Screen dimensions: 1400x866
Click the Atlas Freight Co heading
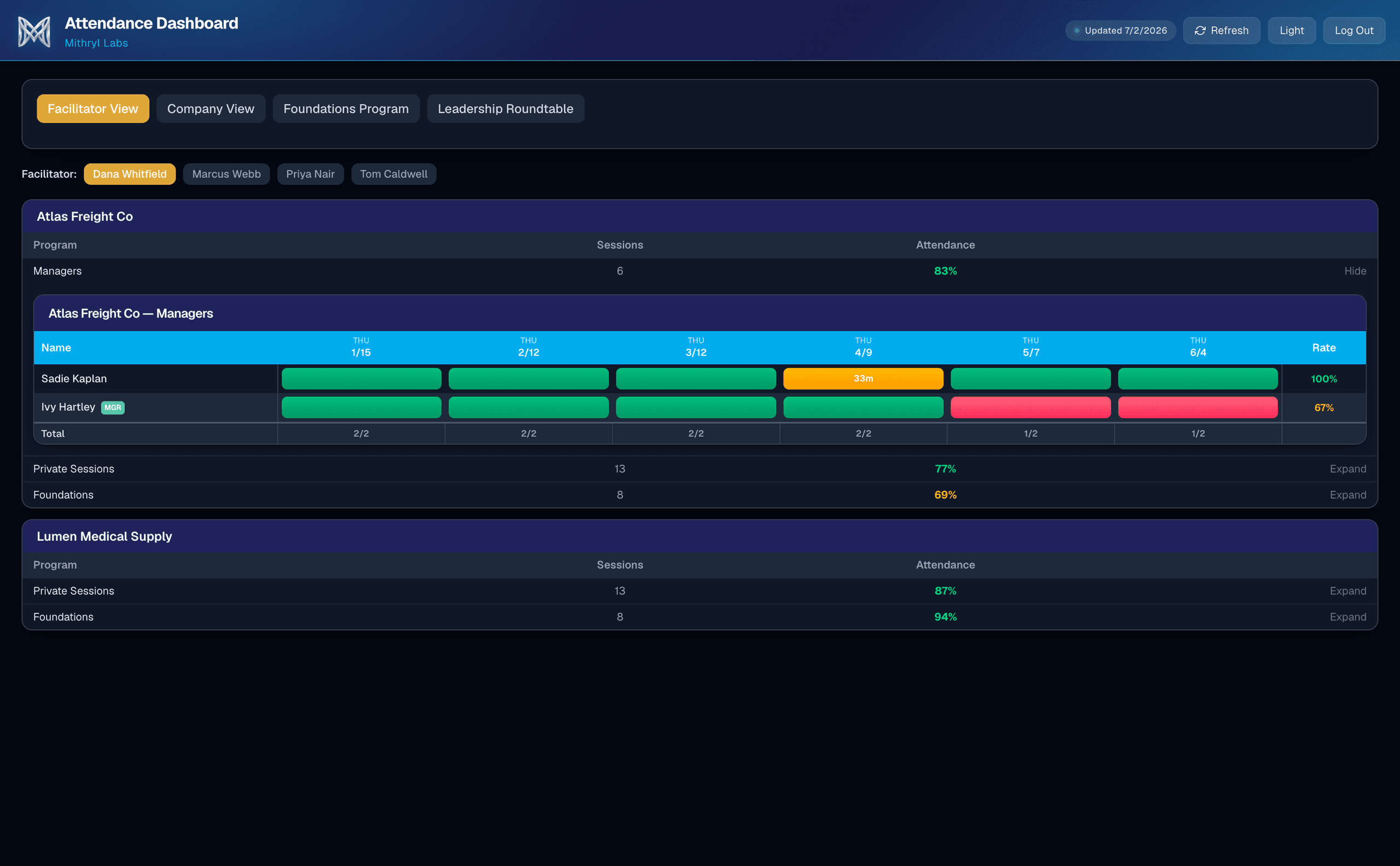(x=85, y=216)
